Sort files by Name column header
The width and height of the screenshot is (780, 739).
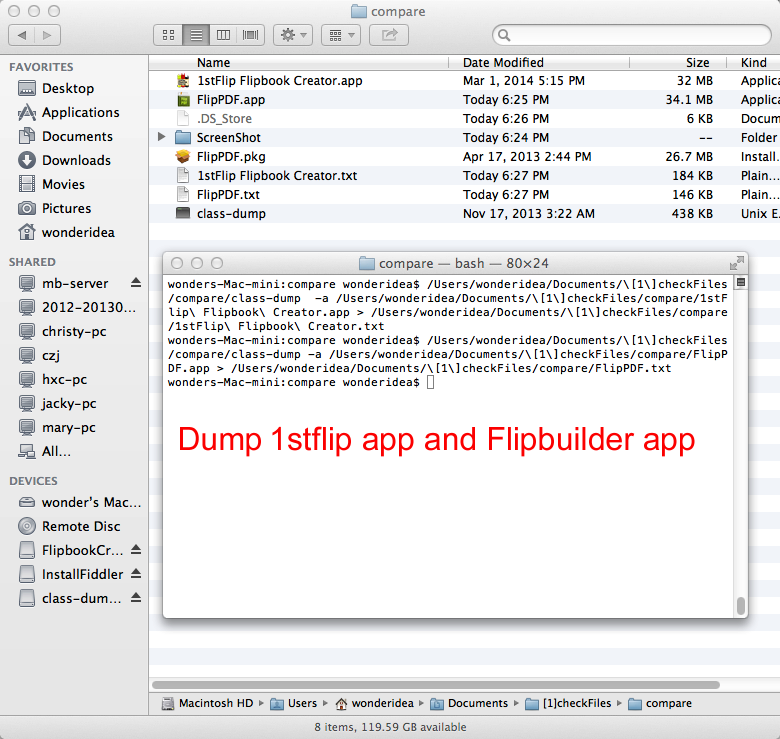click(x=214, y=62)
